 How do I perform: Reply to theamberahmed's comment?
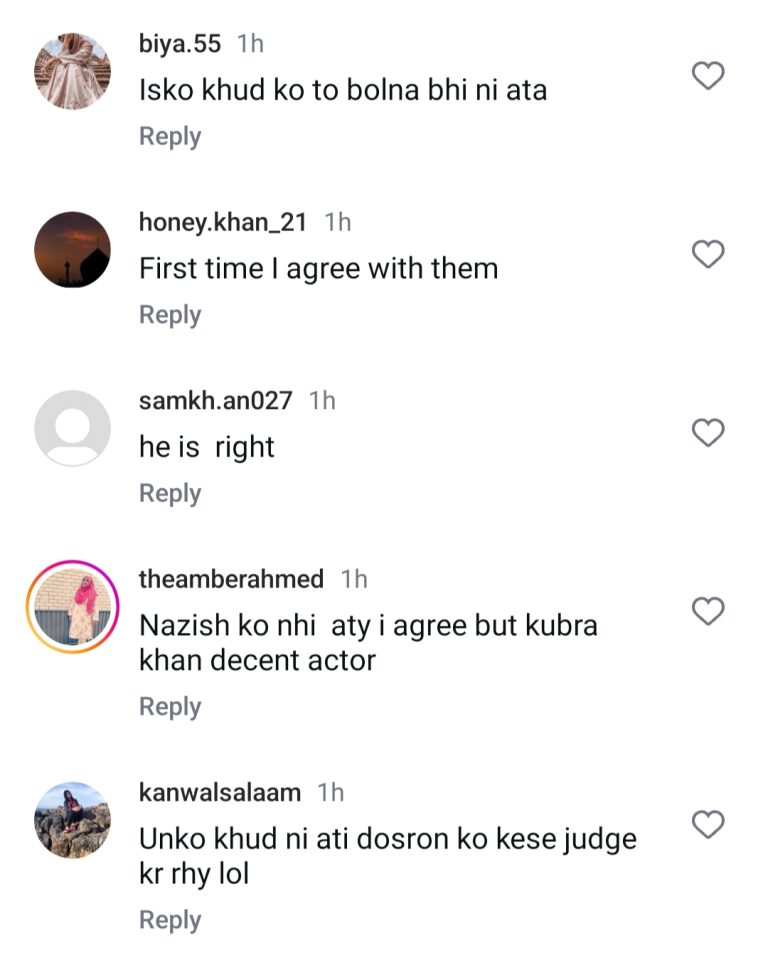tap(170, 707)
